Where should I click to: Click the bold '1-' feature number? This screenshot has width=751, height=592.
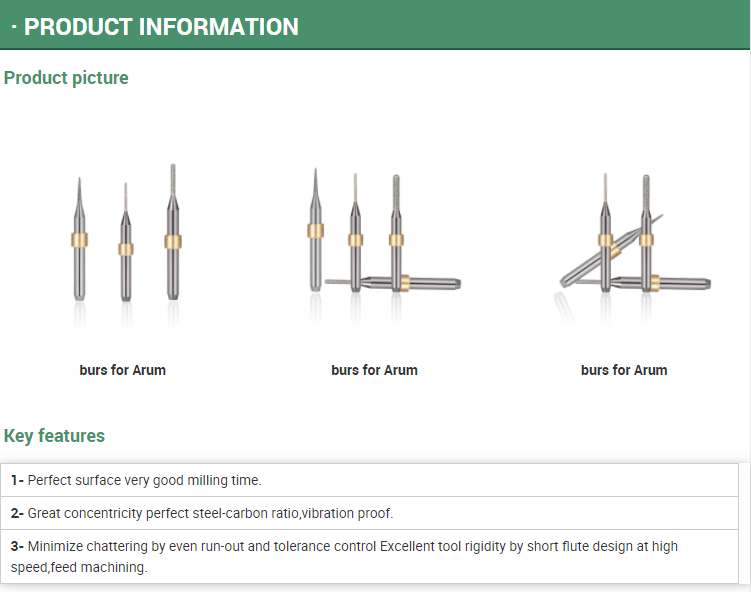point(17,480)
